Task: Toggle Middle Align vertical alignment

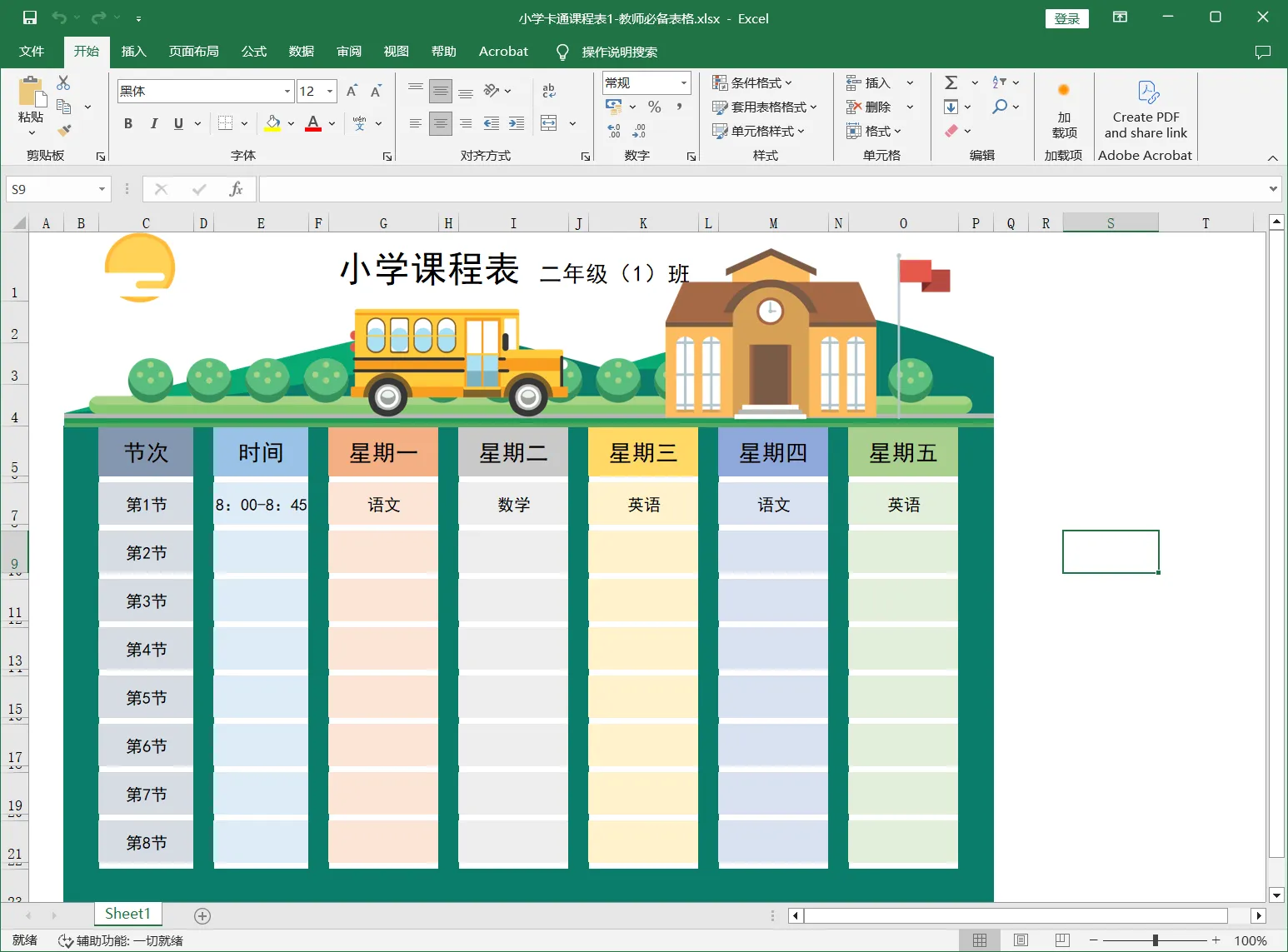Action: point(441,91)
